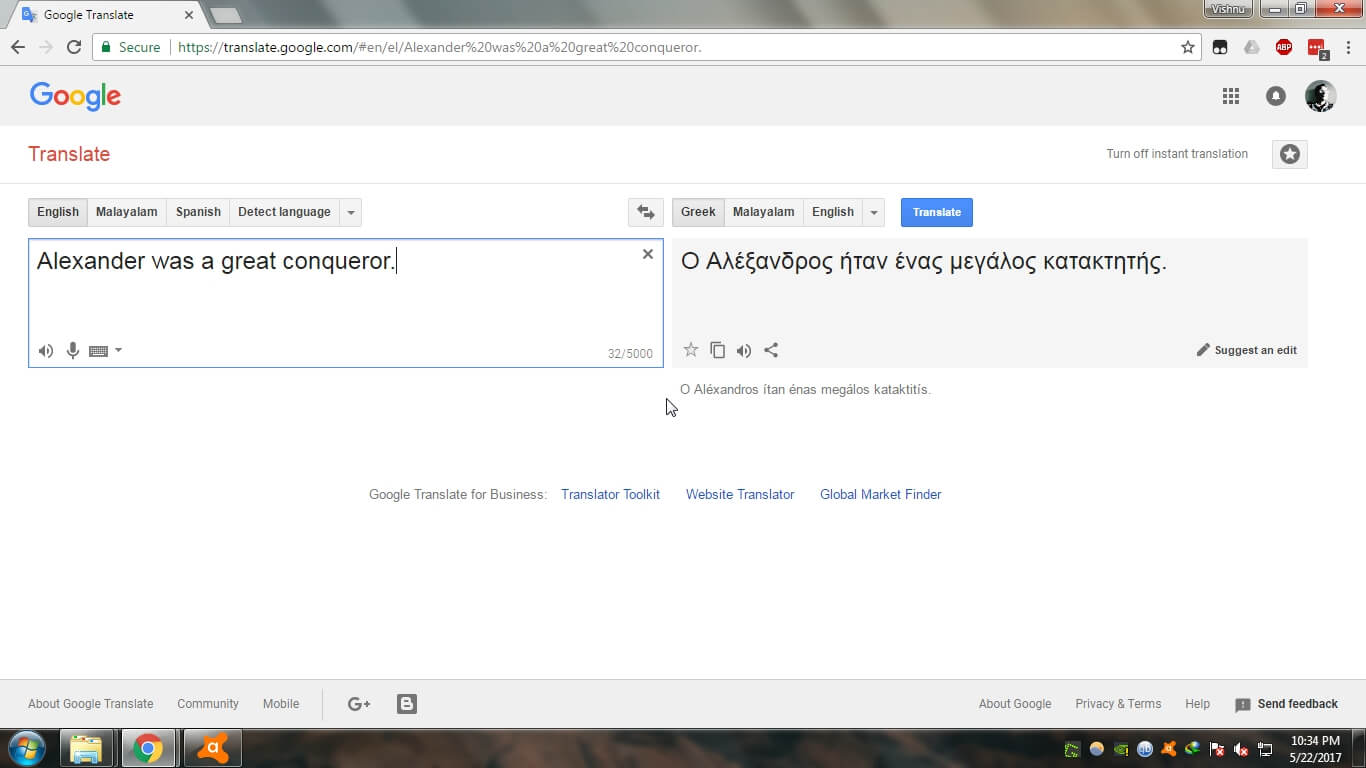Select Spanish as source language
Screen dimensions: 1366x768
[x=198, y=212]
